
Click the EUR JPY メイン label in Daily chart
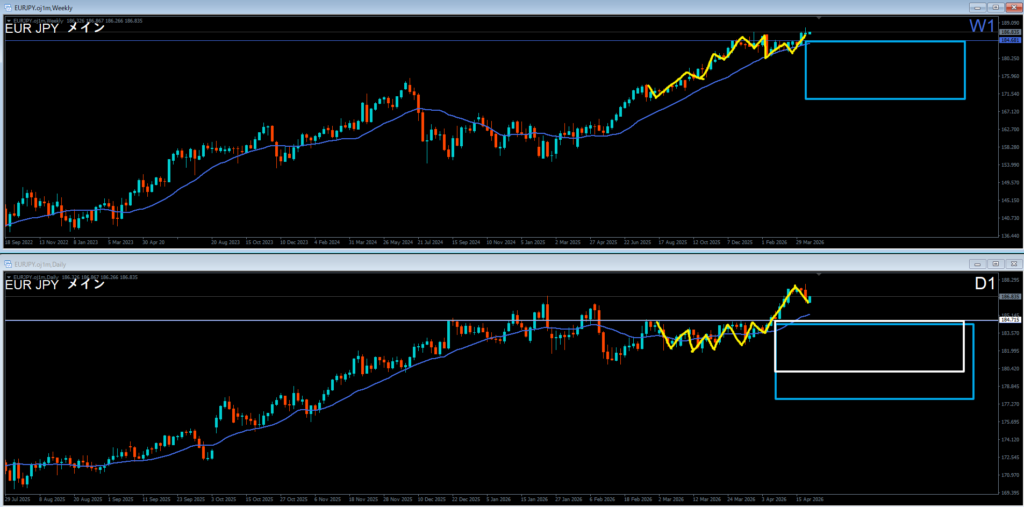(55, 284)
